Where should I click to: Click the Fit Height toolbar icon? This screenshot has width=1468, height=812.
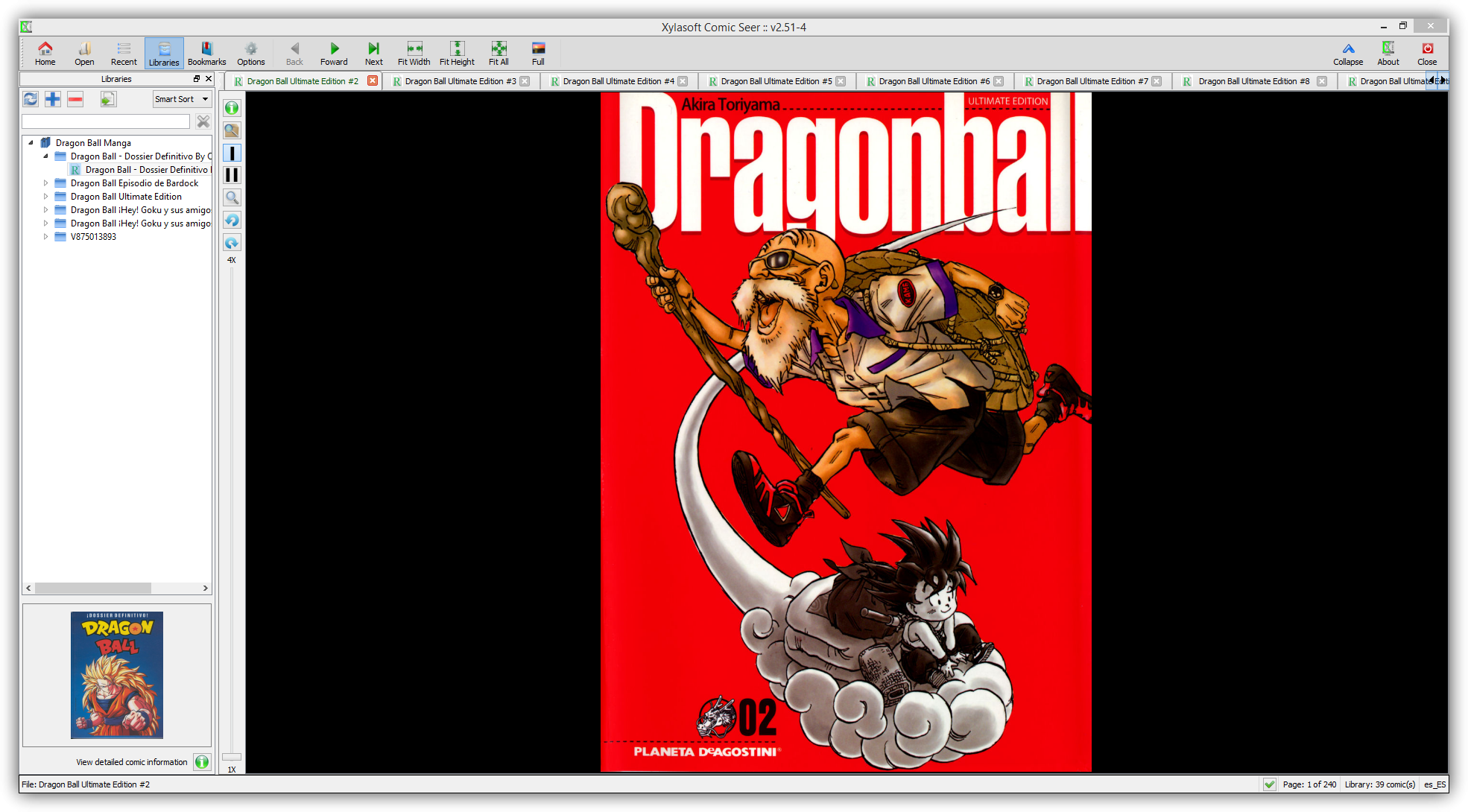(x=457, y=53)
